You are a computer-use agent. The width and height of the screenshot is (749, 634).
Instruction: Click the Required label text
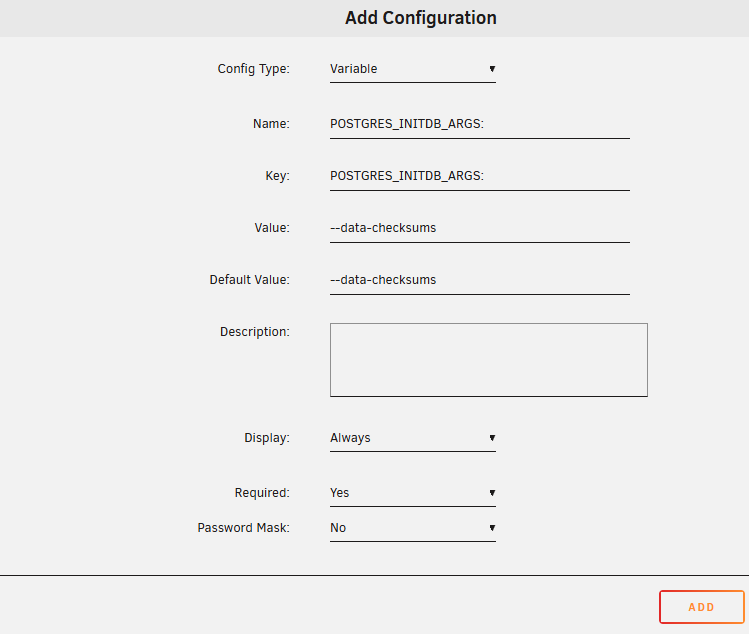pyautogui.click(x=262, y=493)
